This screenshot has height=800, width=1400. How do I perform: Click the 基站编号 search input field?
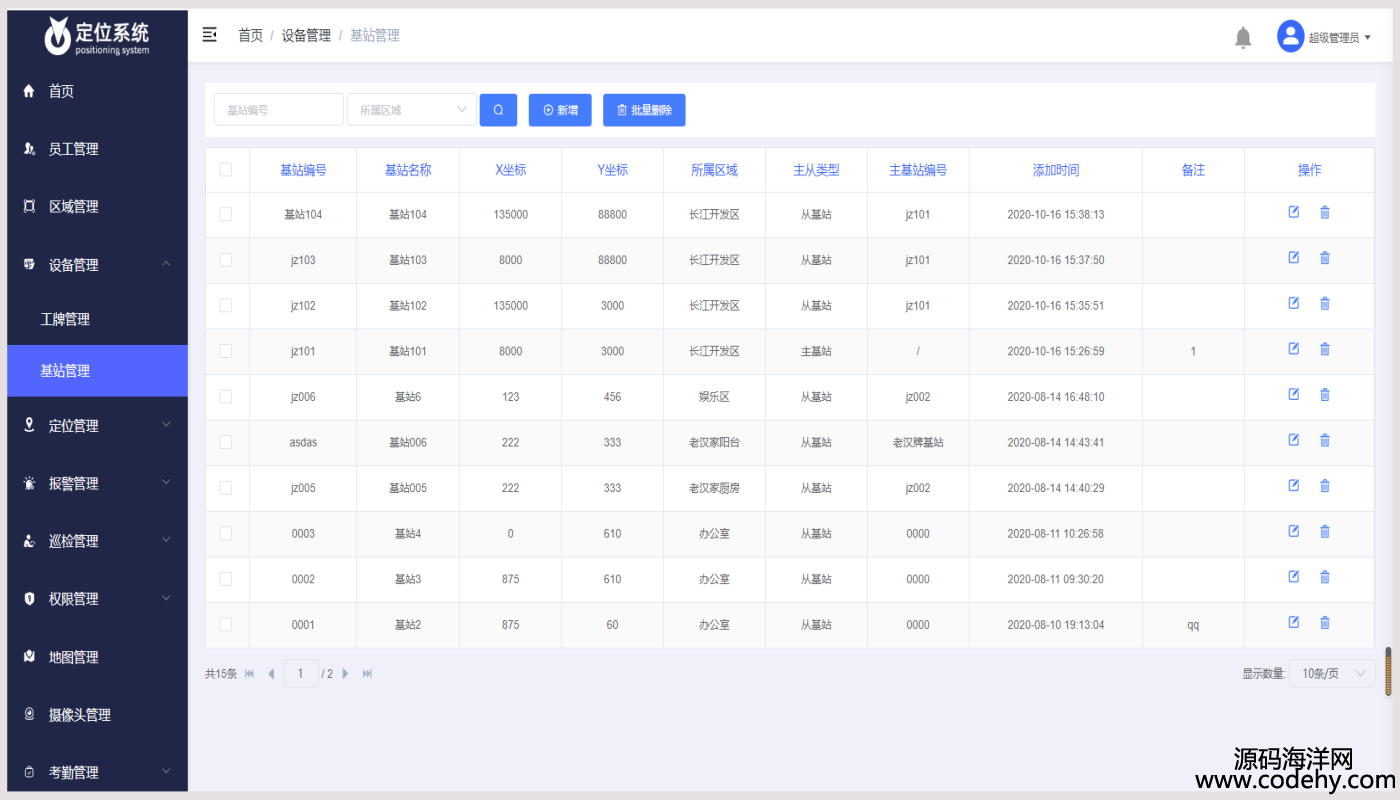point(279,110)
